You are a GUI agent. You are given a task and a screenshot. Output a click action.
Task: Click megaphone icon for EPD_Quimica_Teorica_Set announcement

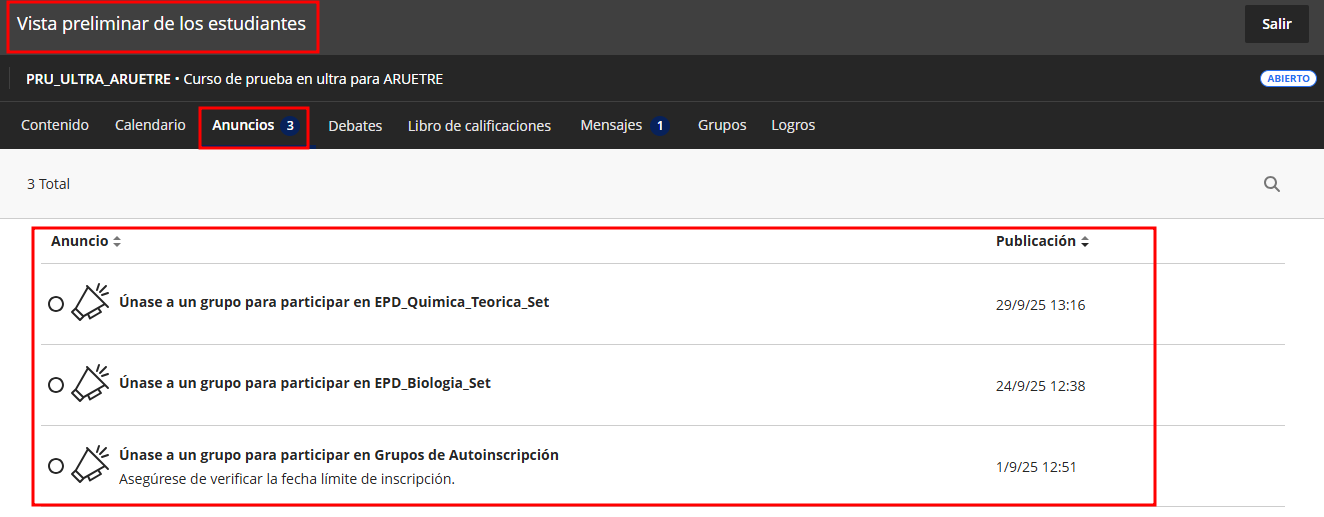tap(90, 303)
